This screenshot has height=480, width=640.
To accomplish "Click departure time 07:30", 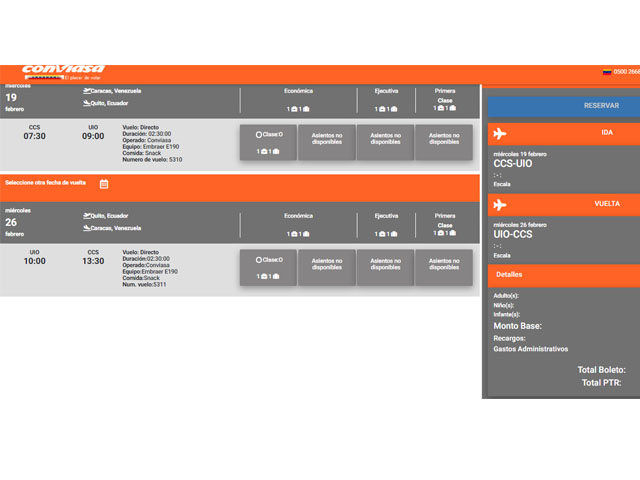I will tap(34, 136).
